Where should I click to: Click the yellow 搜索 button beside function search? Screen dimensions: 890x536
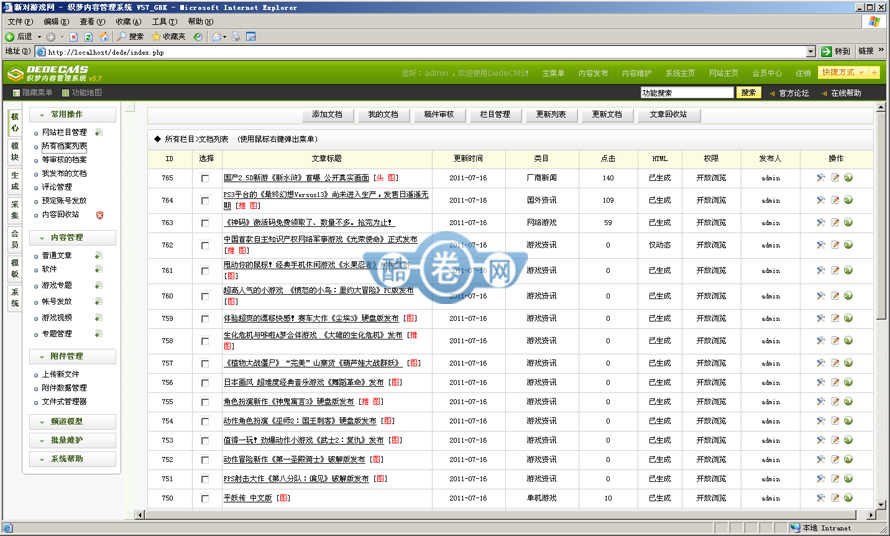(748, 93)
